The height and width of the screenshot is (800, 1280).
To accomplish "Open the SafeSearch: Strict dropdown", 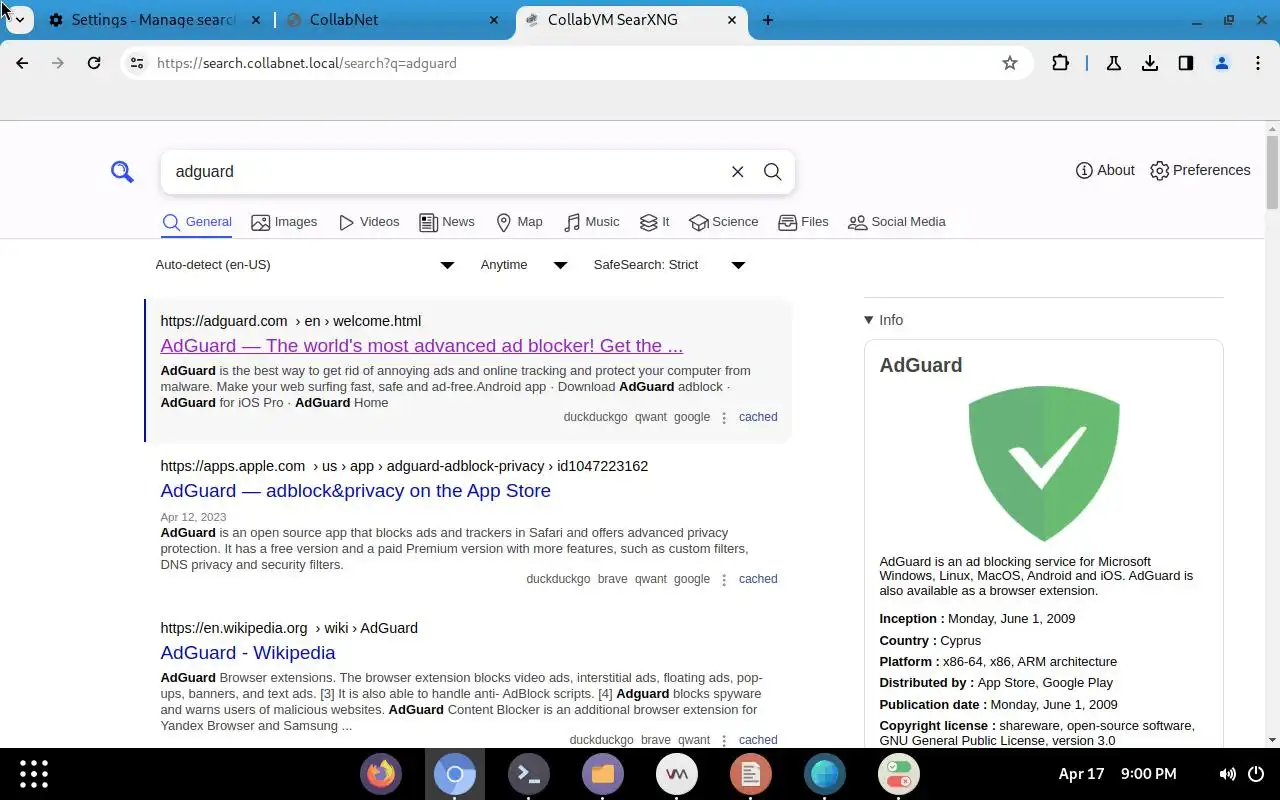I will (x=669, y=265).
